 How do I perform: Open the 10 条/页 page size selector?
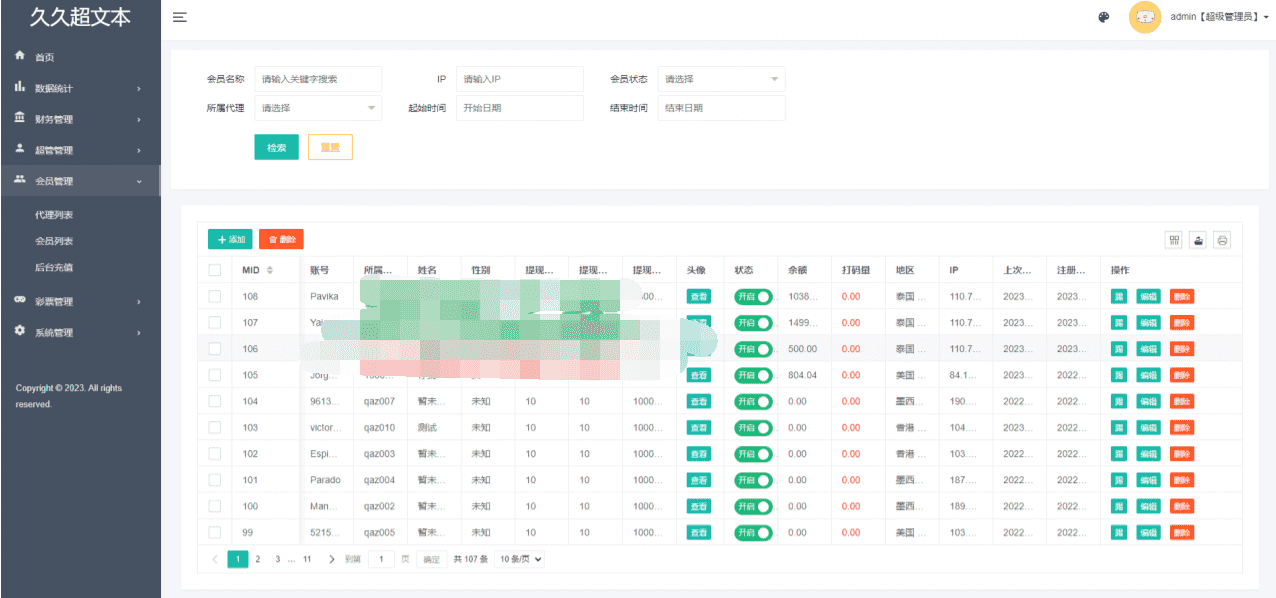(x=520, y=559)
